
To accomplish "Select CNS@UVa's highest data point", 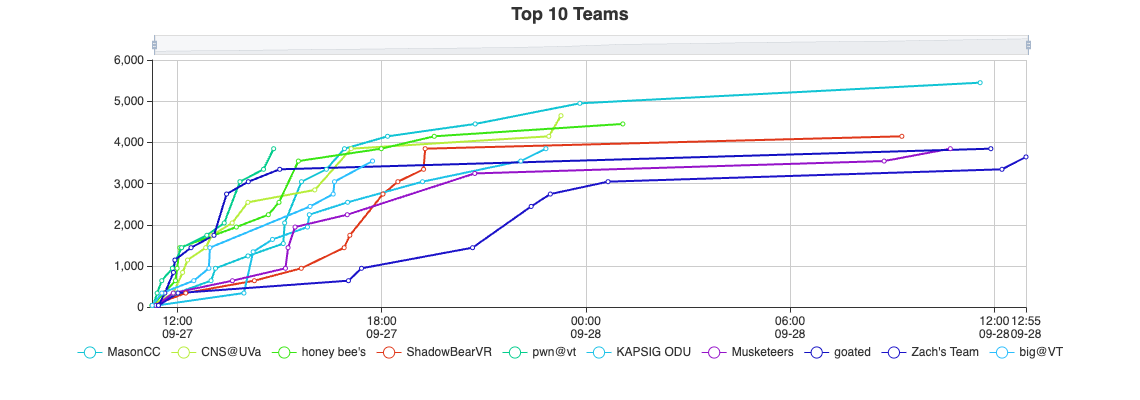I will [561, 116].
